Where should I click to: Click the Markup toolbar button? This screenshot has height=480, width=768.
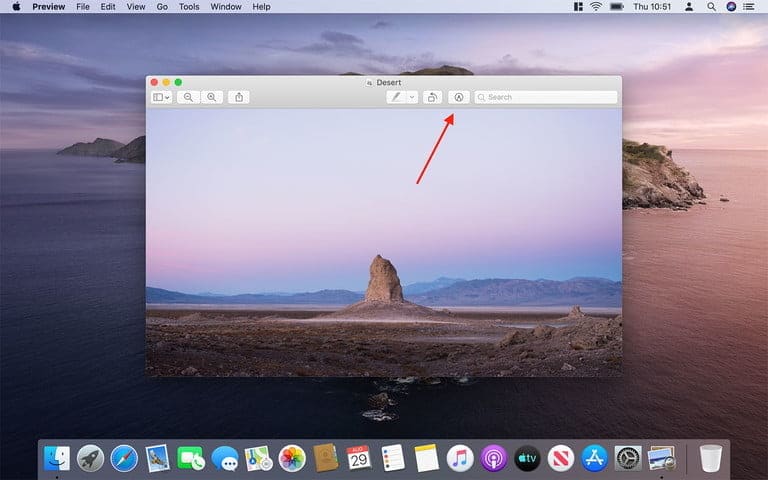click(458, 97)
